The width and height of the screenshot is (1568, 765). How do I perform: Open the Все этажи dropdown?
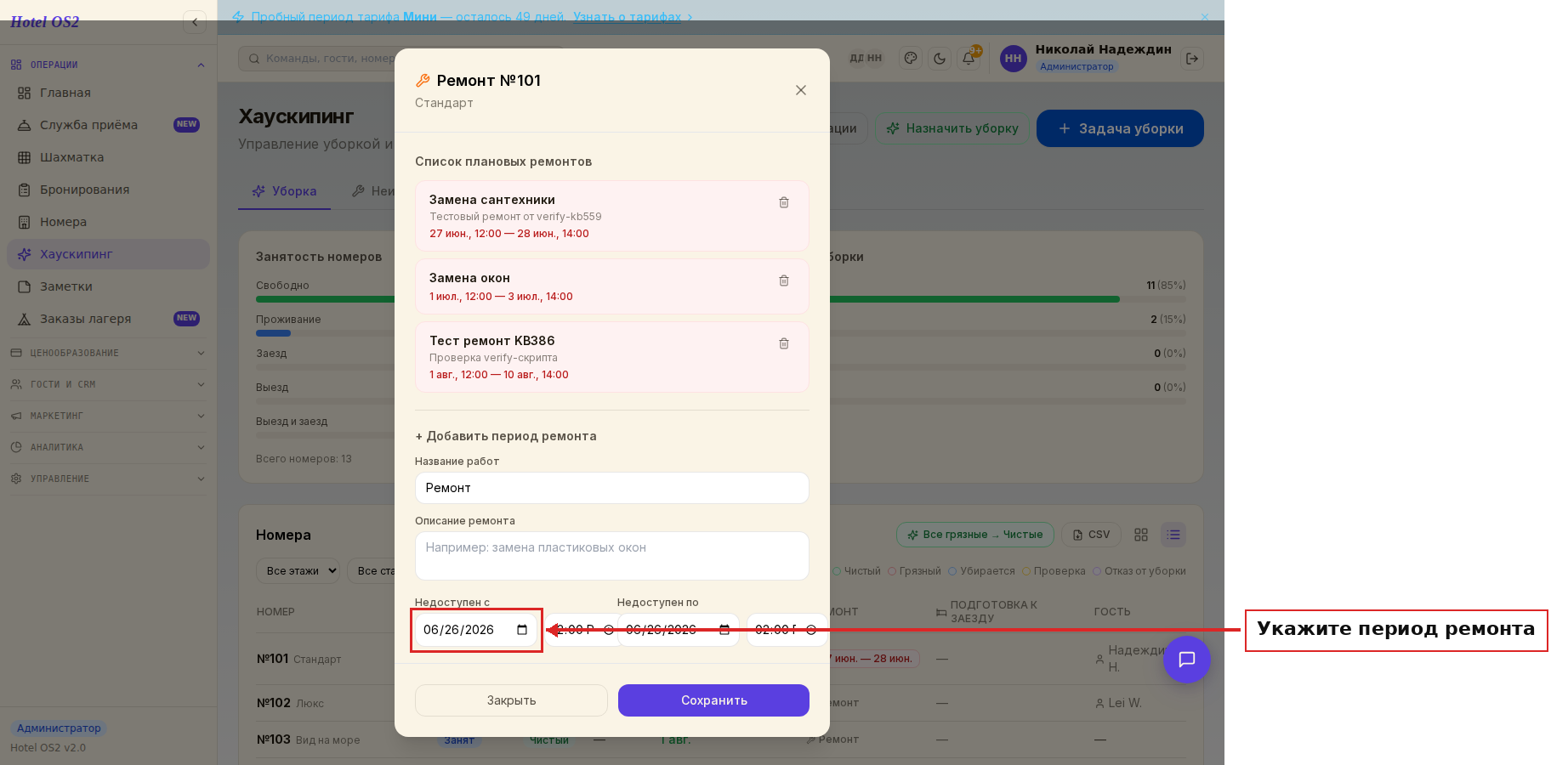click(x=298, y=571)
